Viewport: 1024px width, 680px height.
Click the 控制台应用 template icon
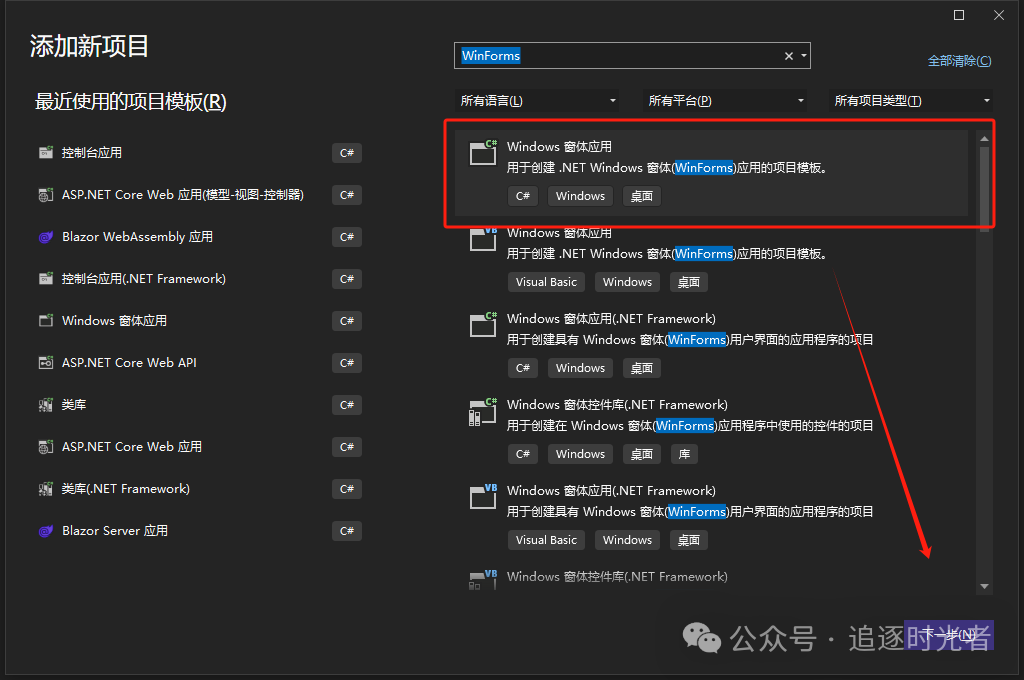[x=45, y=153]
